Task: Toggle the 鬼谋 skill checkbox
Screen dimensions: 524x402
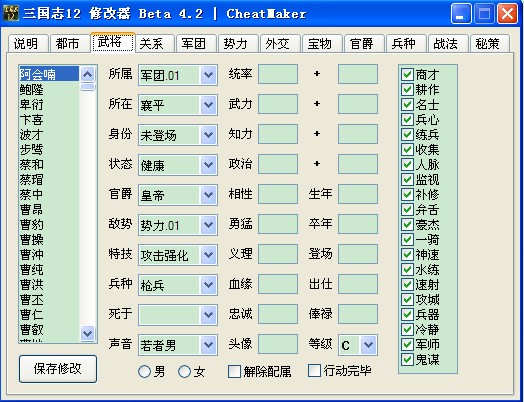Action: coord(407,360)
